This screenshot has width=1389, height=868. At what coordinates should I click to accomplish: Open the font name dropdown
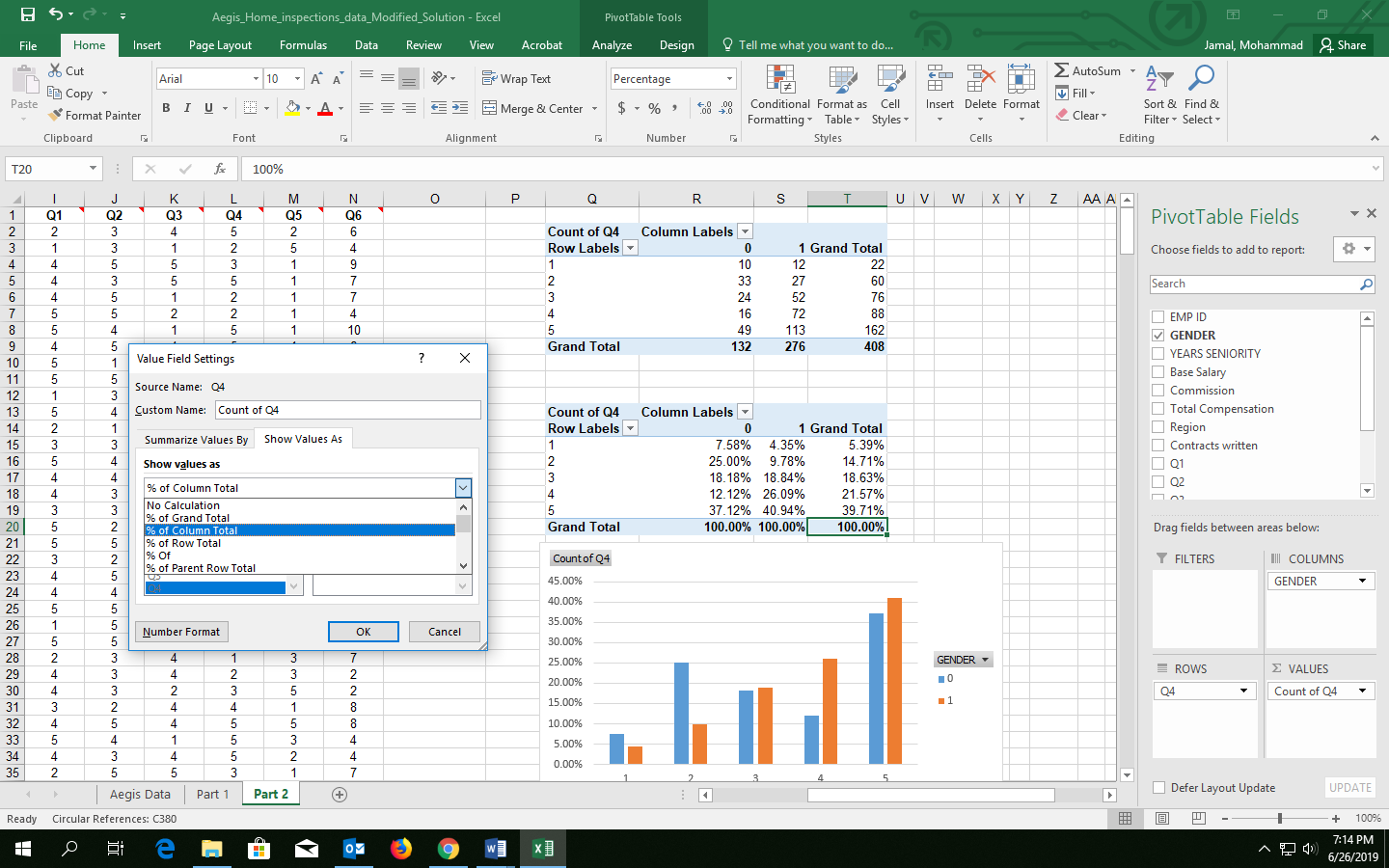pos(256,79)
